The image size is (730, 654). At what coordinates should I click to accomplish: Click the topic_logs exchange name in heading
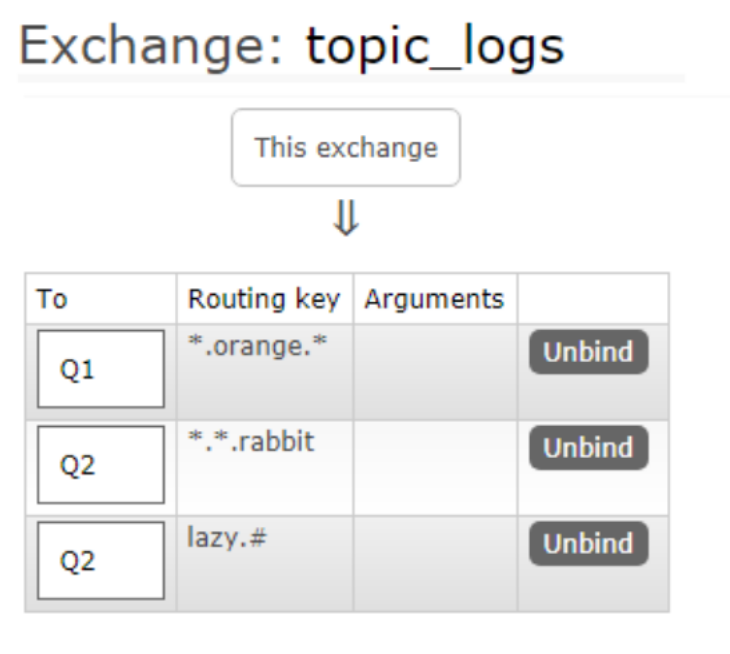pos(435,45)
